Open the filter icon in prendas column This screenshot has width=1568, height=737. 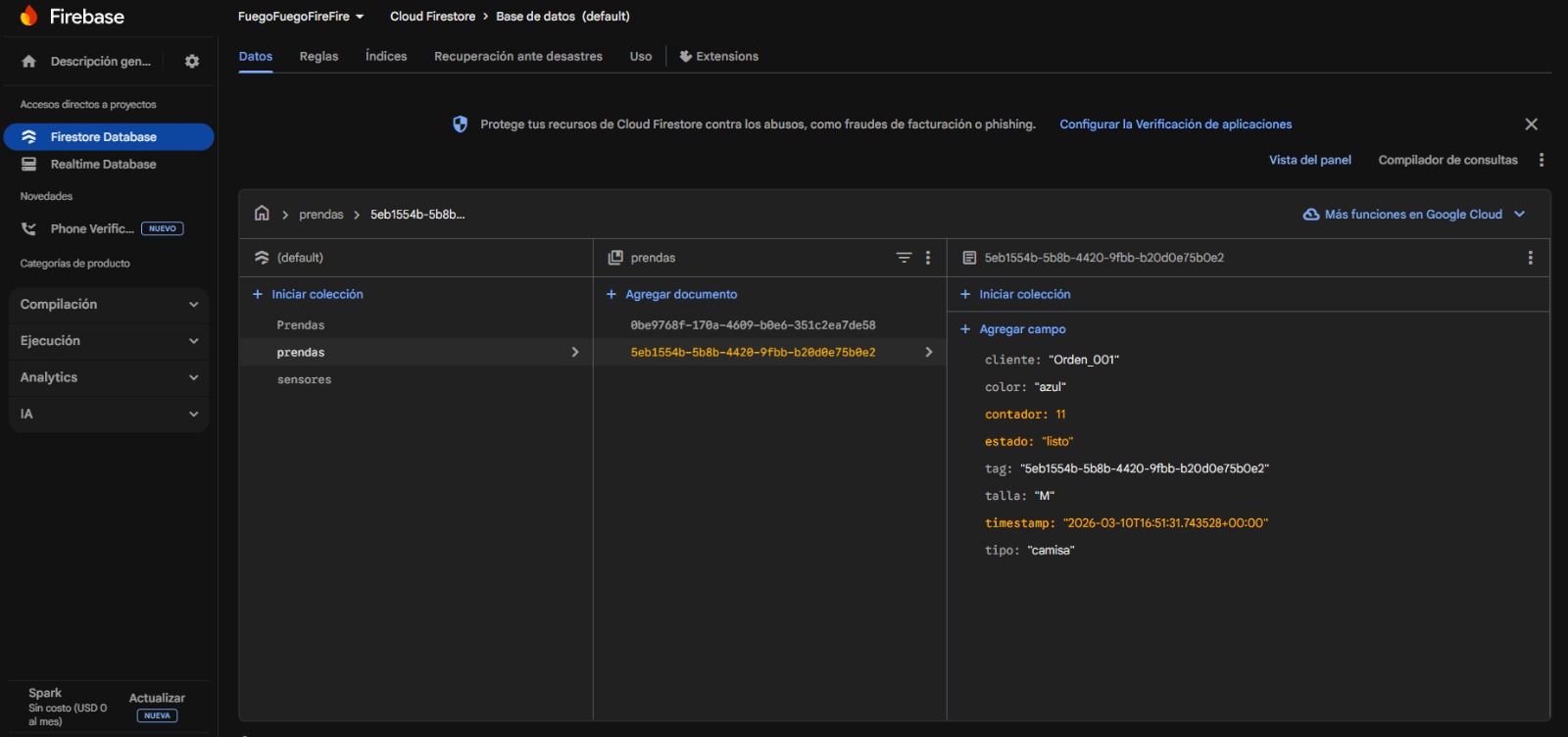pyautogui.click(x=904, y=258)
